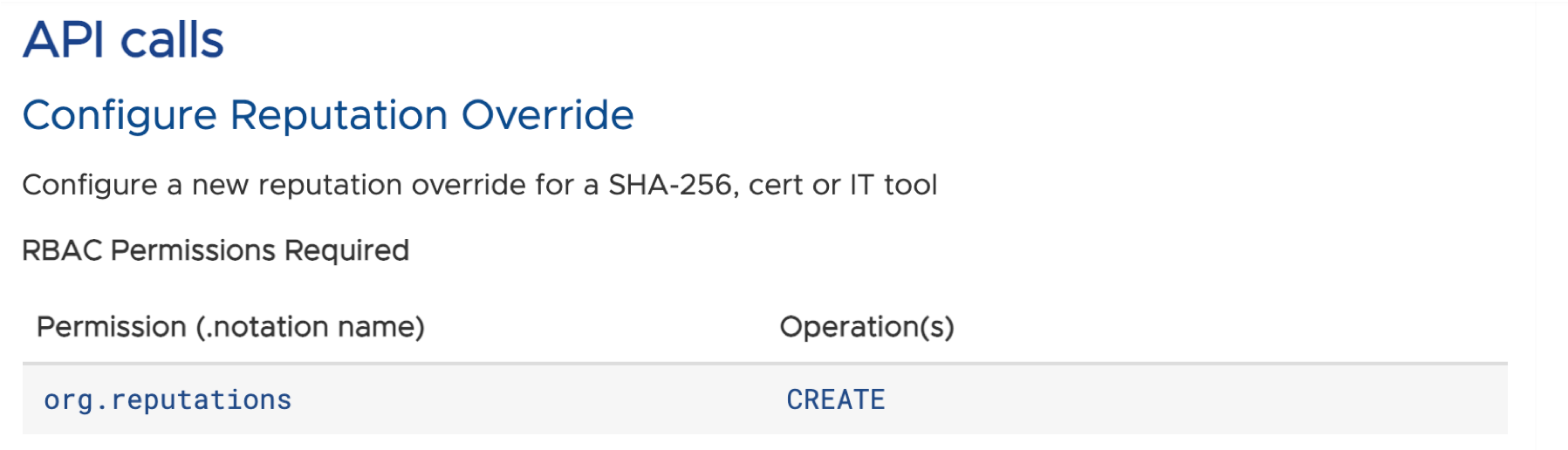The image size is (1568, 450).
Task: Click empty space right of CREATE in the row
Action: point(1195,399)
